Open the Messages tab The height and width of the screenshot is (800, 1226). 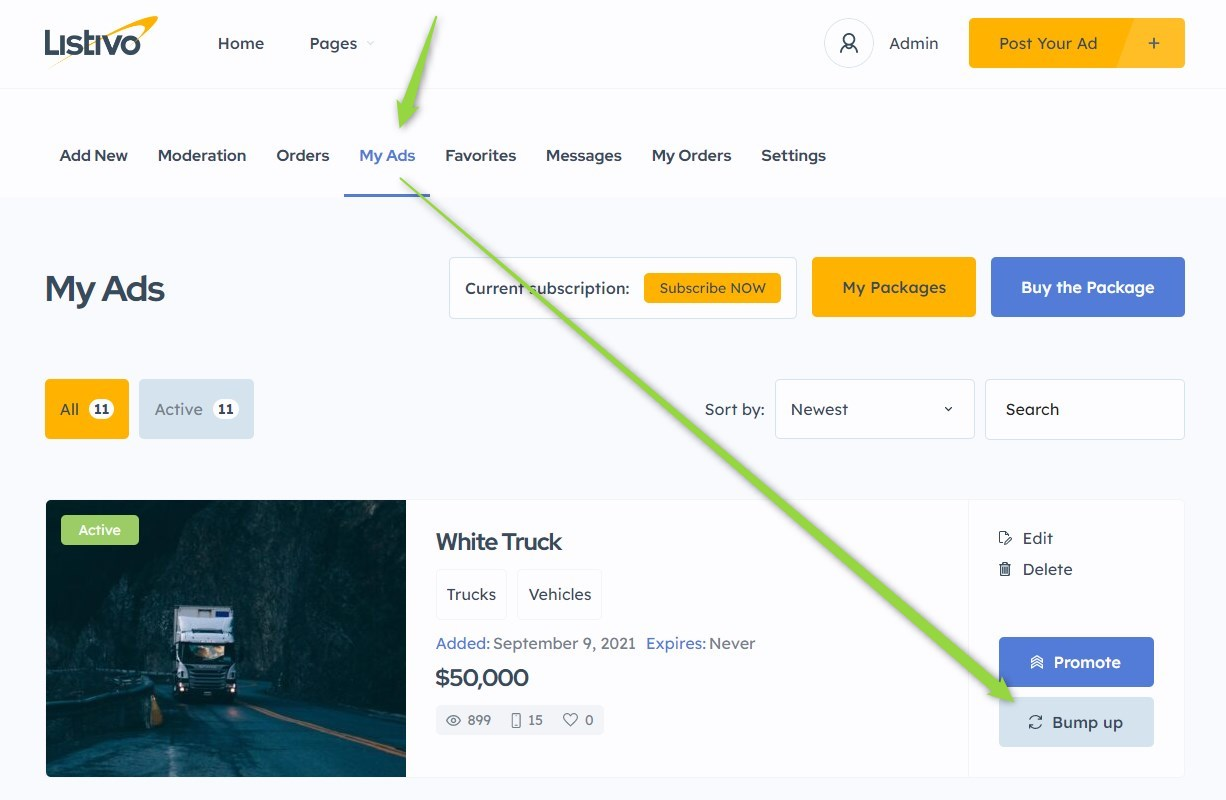(584, 155)
